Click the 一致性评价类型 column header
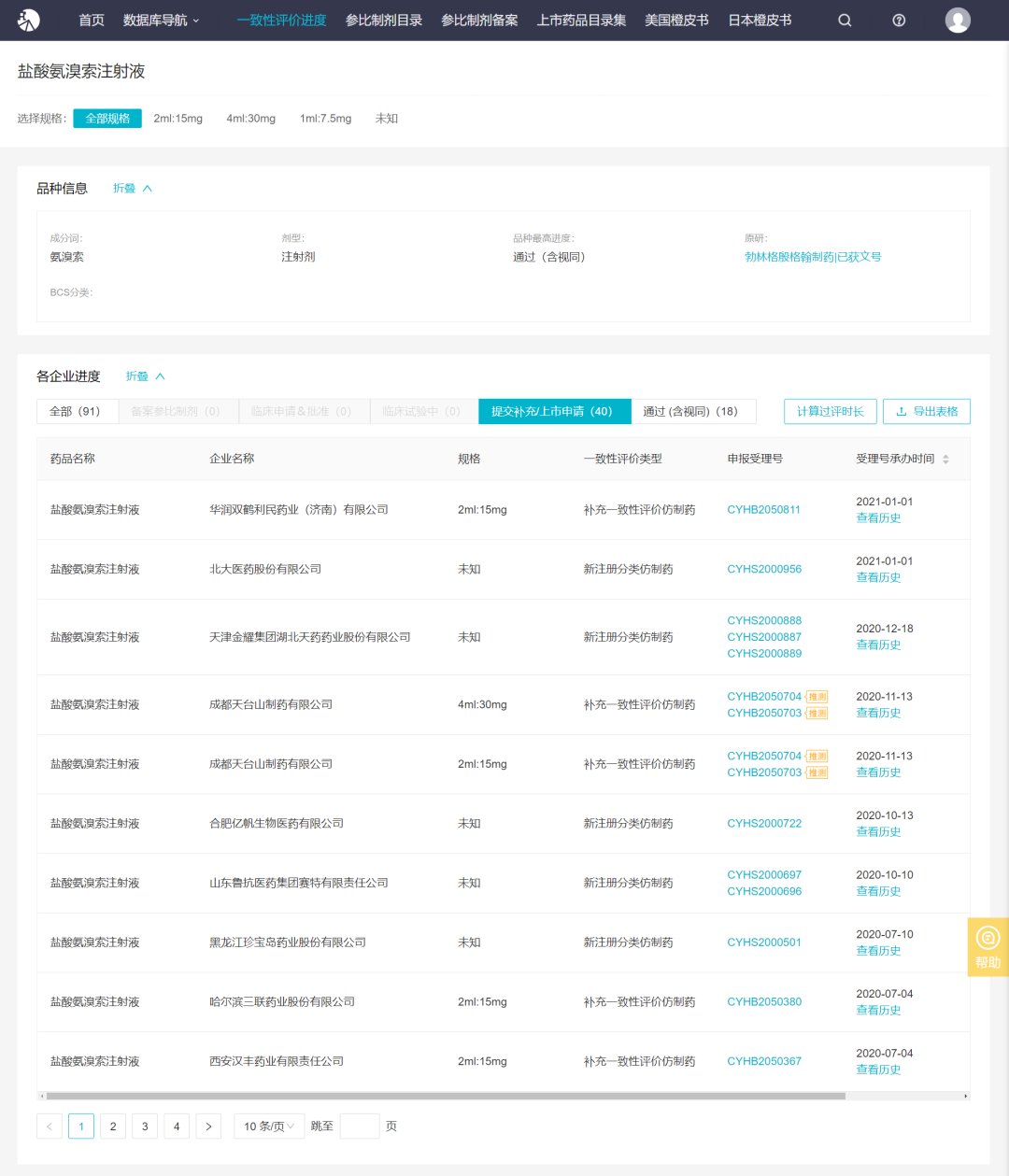Viewport: 1009px width, 1176px height. pyautogui.click(x=623, y=460)
